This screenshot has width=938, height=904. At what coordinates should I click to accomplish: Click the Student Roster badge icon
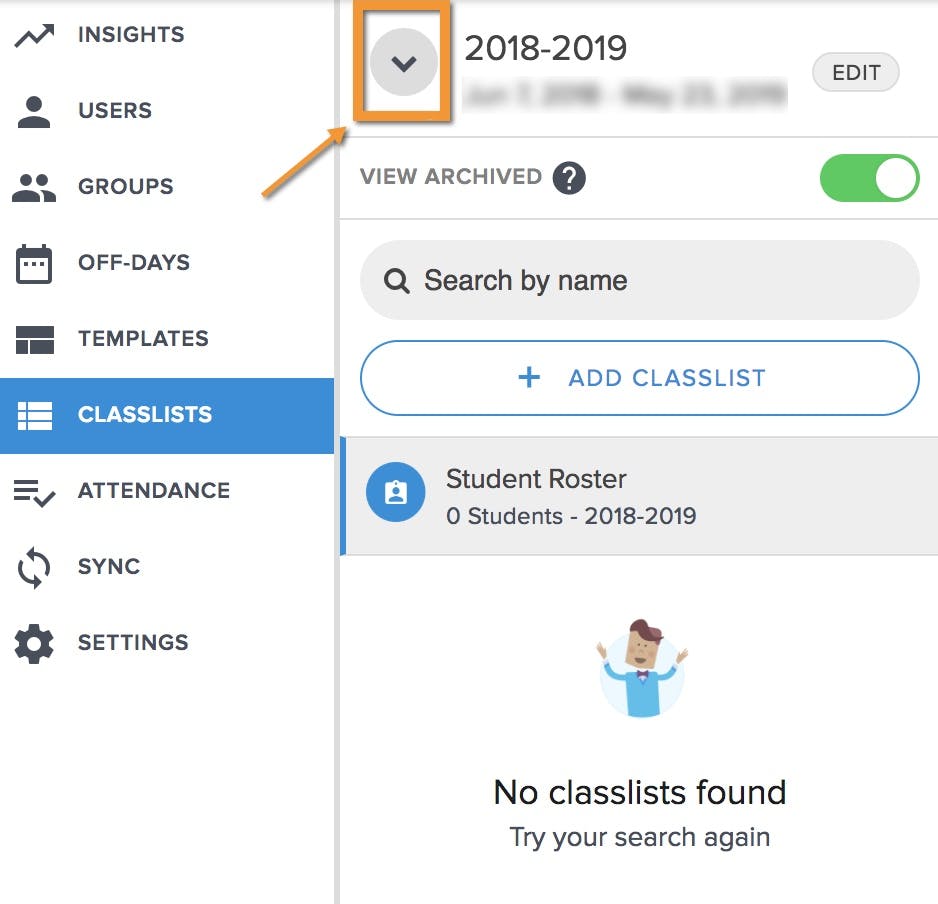tap(395, 492)
